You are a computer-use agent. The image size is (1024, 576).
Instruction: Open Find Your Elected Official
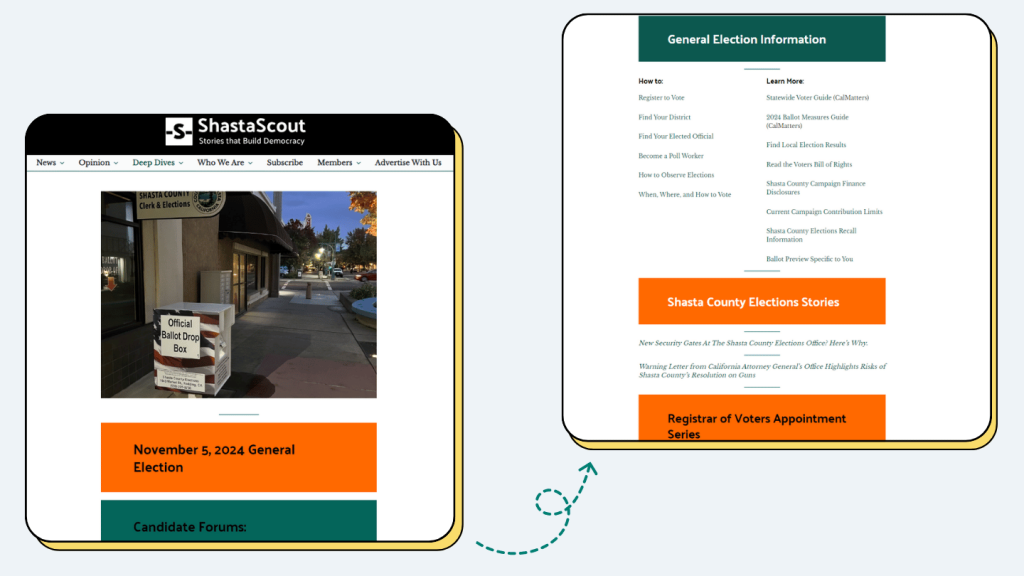click(x=676, y=136)
